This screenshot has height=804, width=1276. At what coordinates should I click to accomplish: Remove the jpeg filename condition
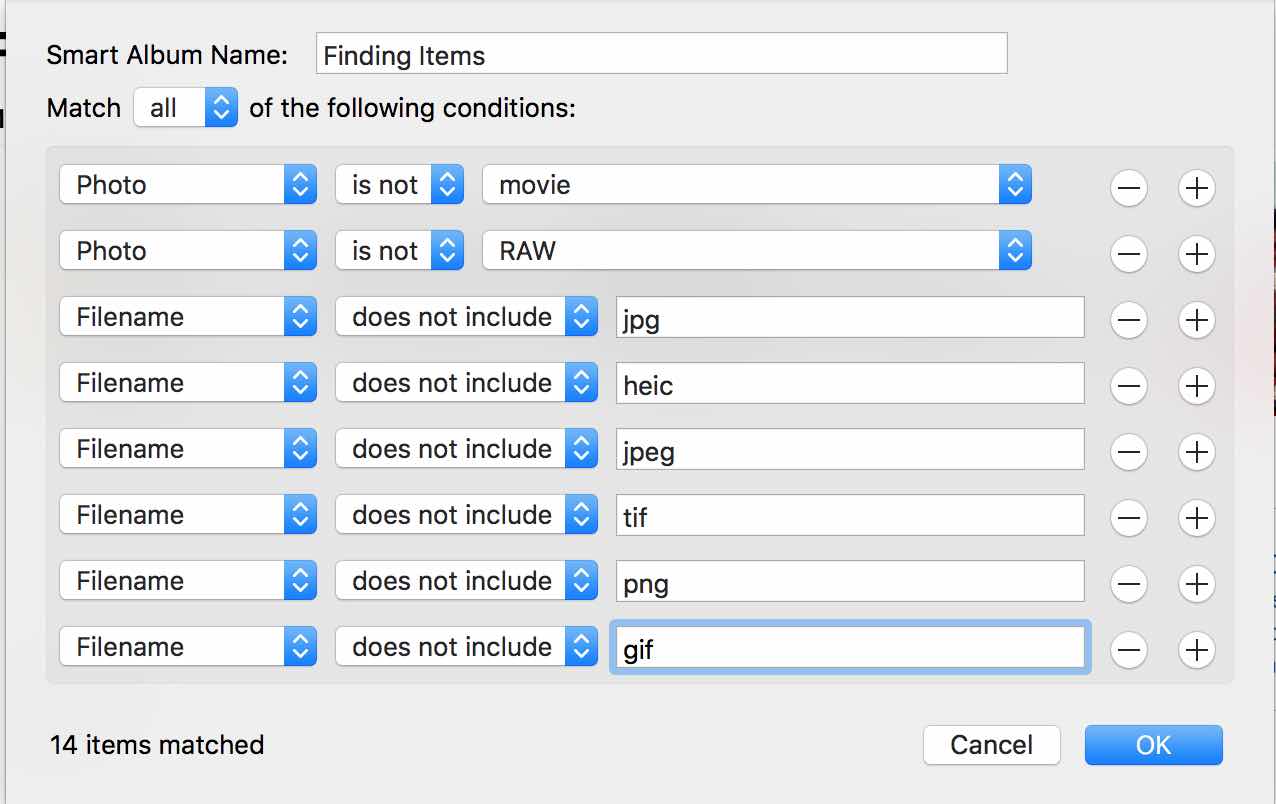click(x=1128, y=452)
